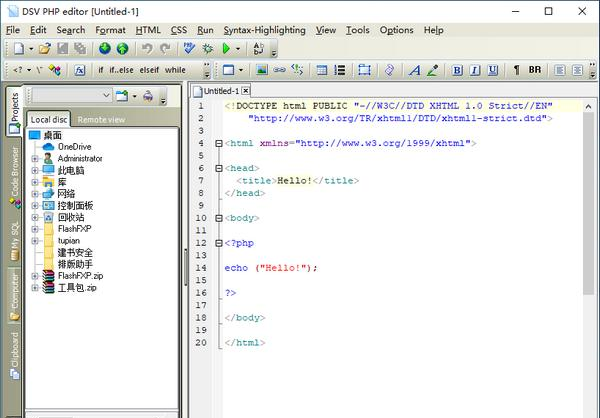Click the BR line break icon
The height and width of the screenshot is (418, 600).
tap(535, 71)
